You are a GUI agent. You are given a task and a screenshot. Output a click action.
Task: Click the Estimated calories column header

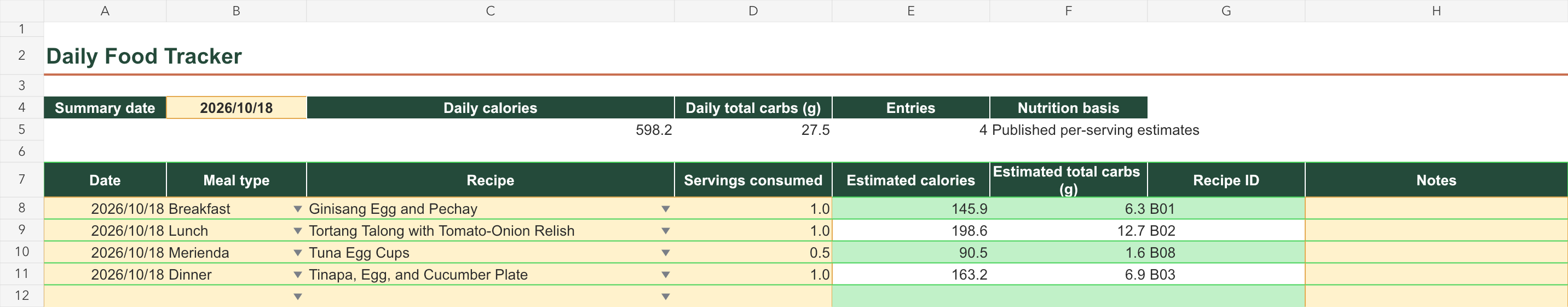(910, 180)
